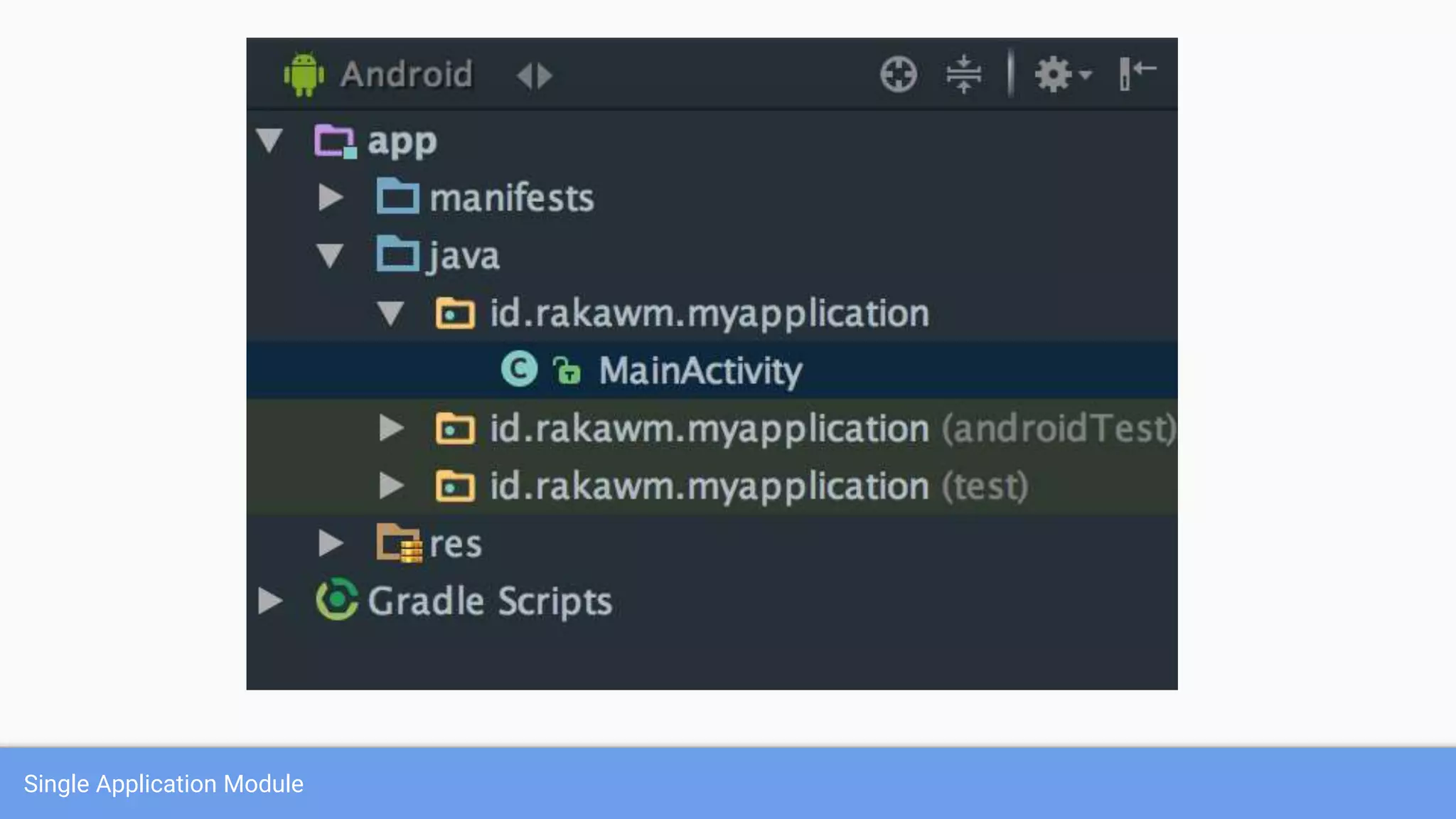Expand the res folder
This screenshot has height=819, width=1456.
click(x=331, y=543)
